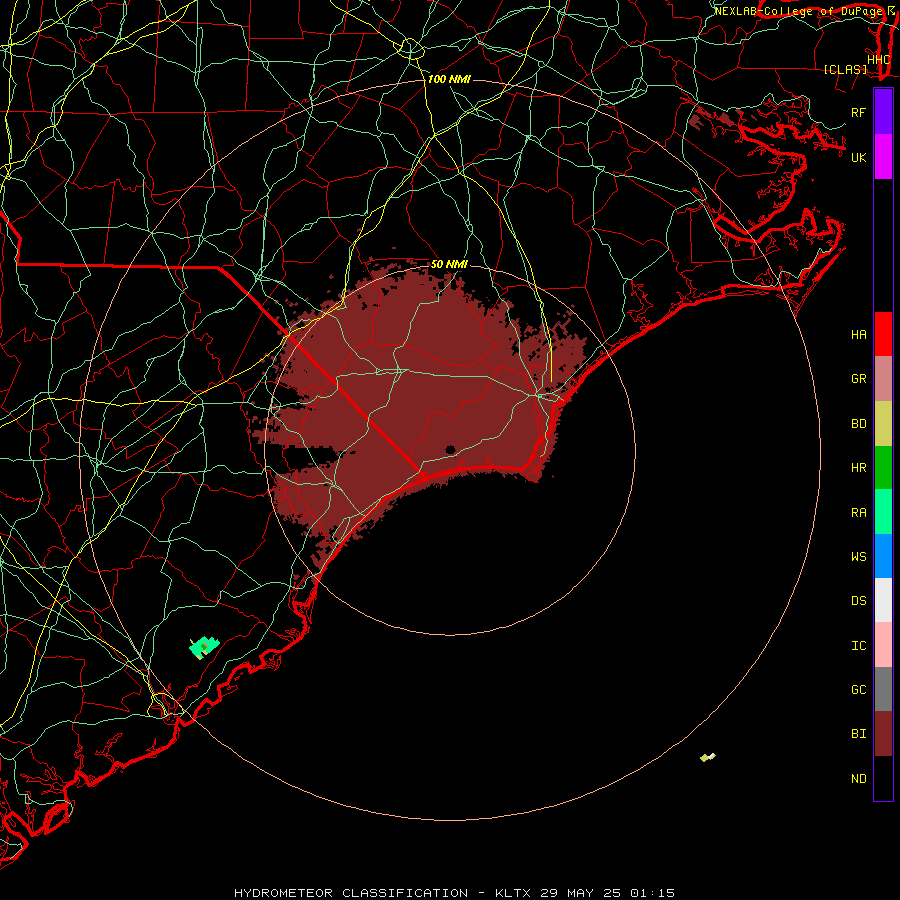Screen dimensions: 900x900
Task: Click the 01:15 timestamp
Action: (653, 893)
